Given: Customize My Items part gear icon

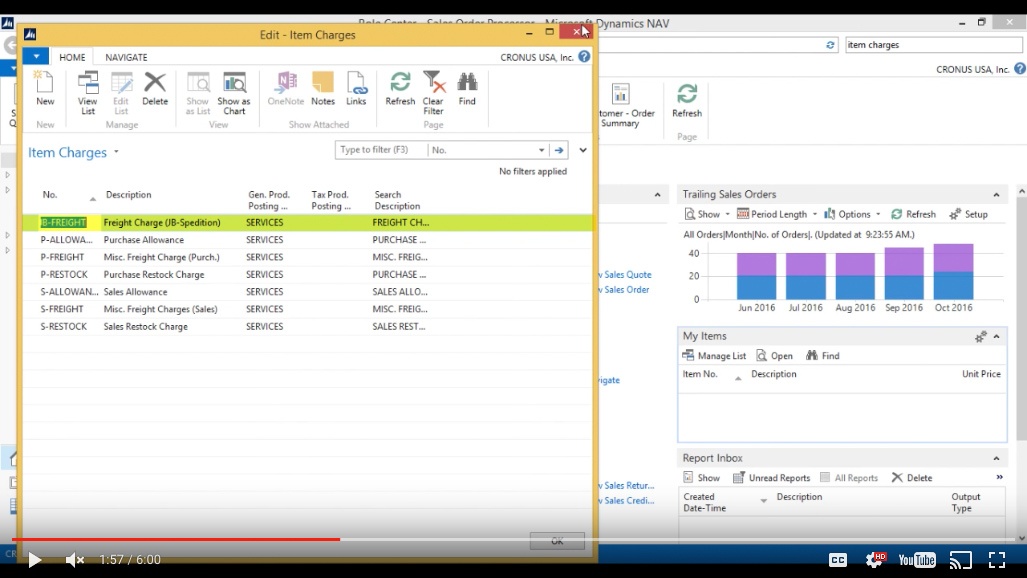Looking at the screenshot, I should (980, 337).
